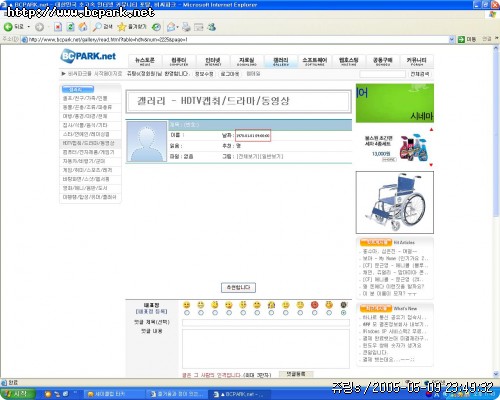Click the URL address bar field
This screenshot has width=500, height=400.
[237, 40]
